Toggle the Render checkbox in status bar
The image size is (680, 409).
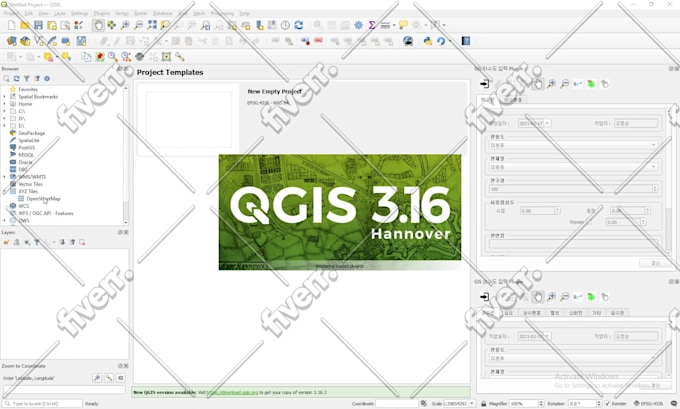(608, 404)
